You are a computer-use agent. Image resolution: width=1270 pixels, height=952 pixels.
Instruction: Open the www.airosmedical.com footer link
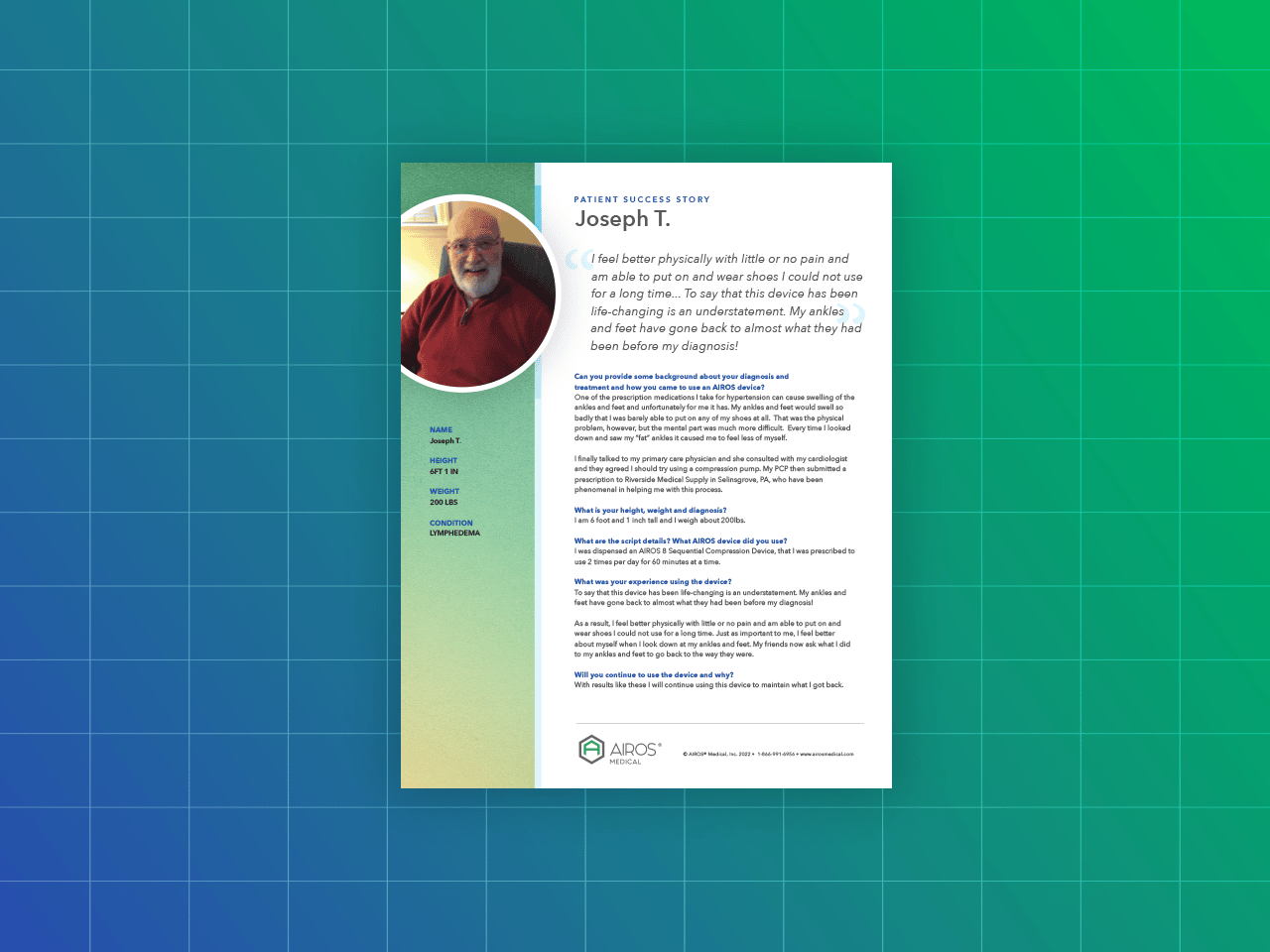click(826, 755)
